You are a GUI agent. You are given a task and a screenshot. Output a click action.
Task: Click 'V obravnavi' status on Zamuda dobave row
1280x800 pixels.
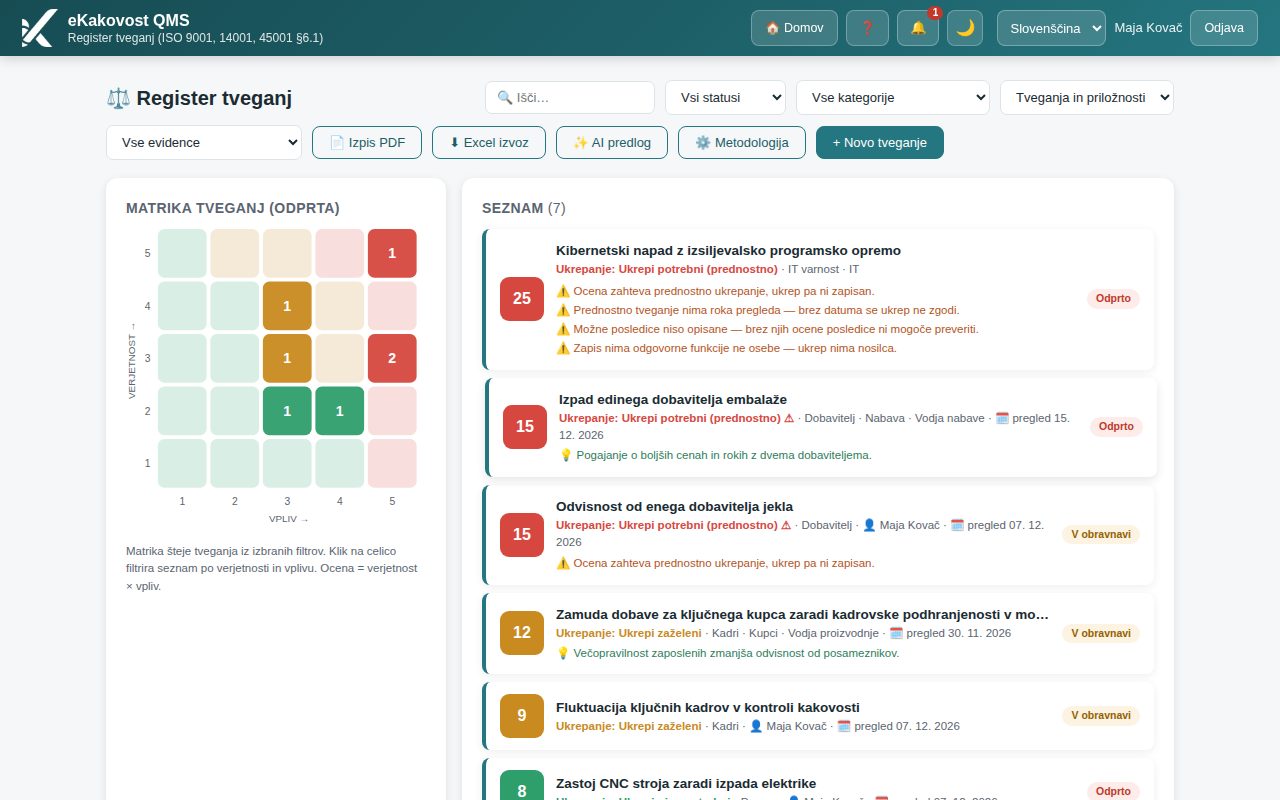tap(1101, 633)
